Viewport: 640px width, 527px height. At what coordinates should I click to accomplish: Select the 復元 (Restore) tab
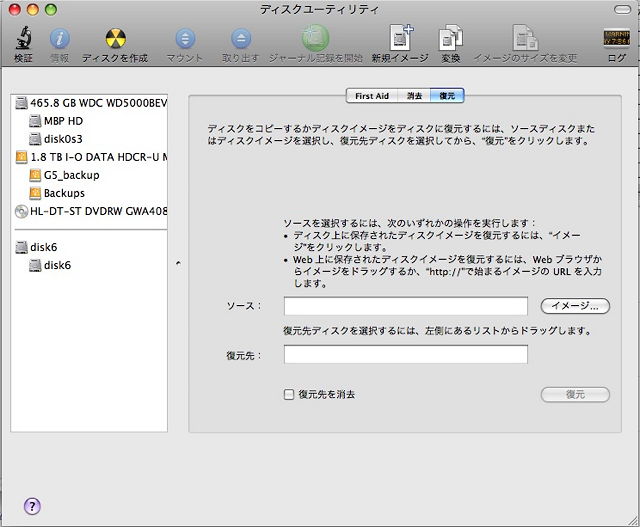click(x=446, y=96)
